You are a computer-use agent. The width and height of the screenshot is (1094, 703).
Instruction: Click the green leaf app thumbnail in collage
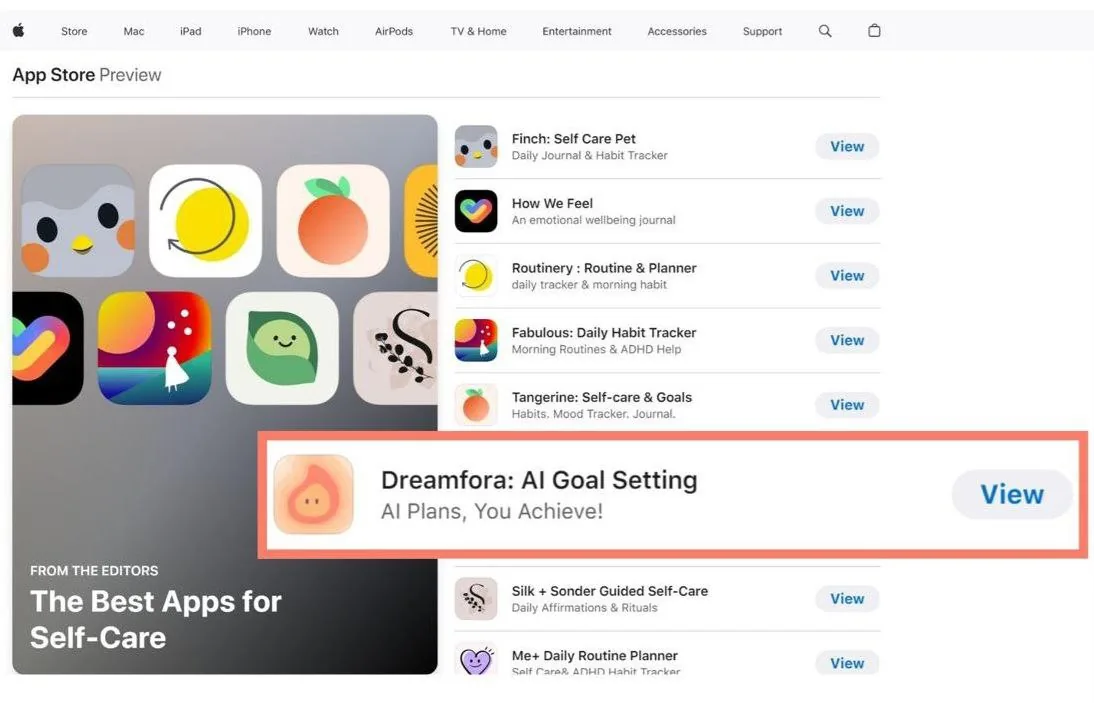(282, 348)
